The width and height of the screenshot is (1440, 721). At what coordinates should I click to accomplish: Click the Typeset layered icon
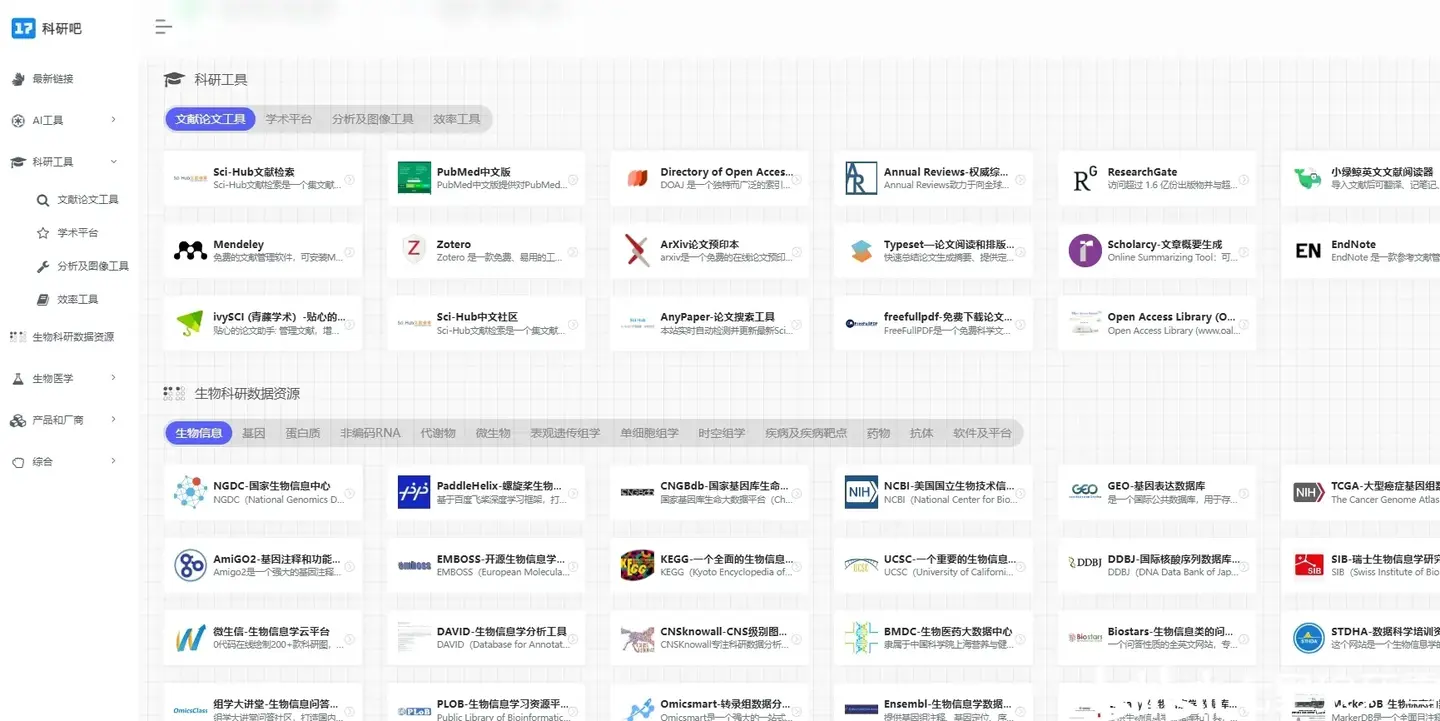[861, 251]
